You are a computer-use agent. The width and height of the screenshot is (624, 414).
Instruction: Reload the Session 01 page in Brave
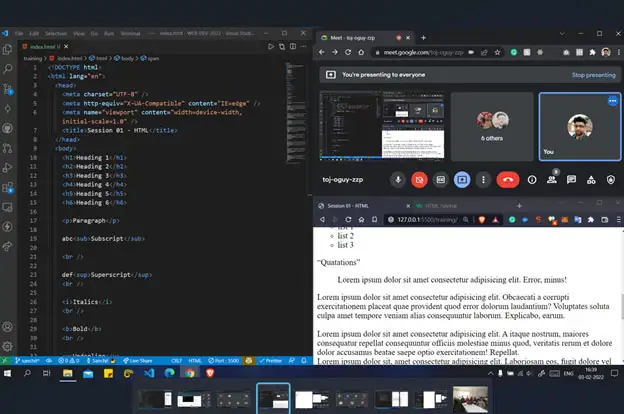point(348,220)
